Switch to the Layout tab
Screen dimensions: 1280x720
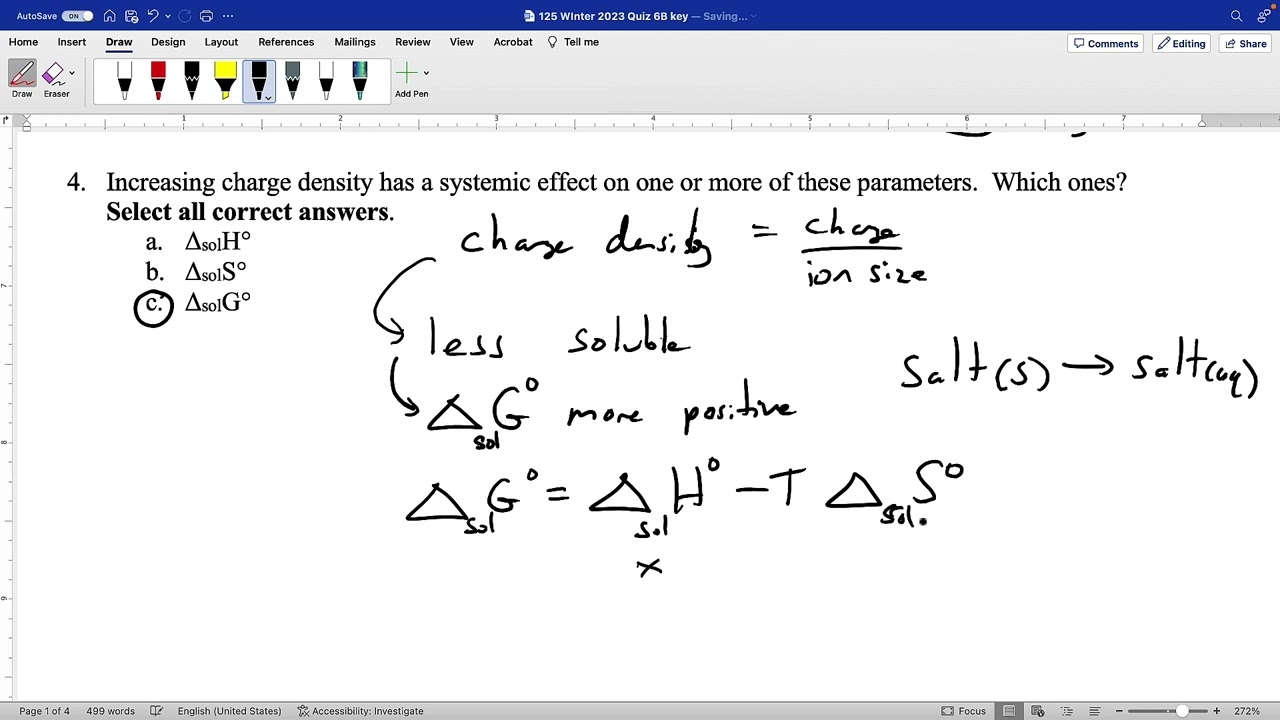click(x=221, y=42)
